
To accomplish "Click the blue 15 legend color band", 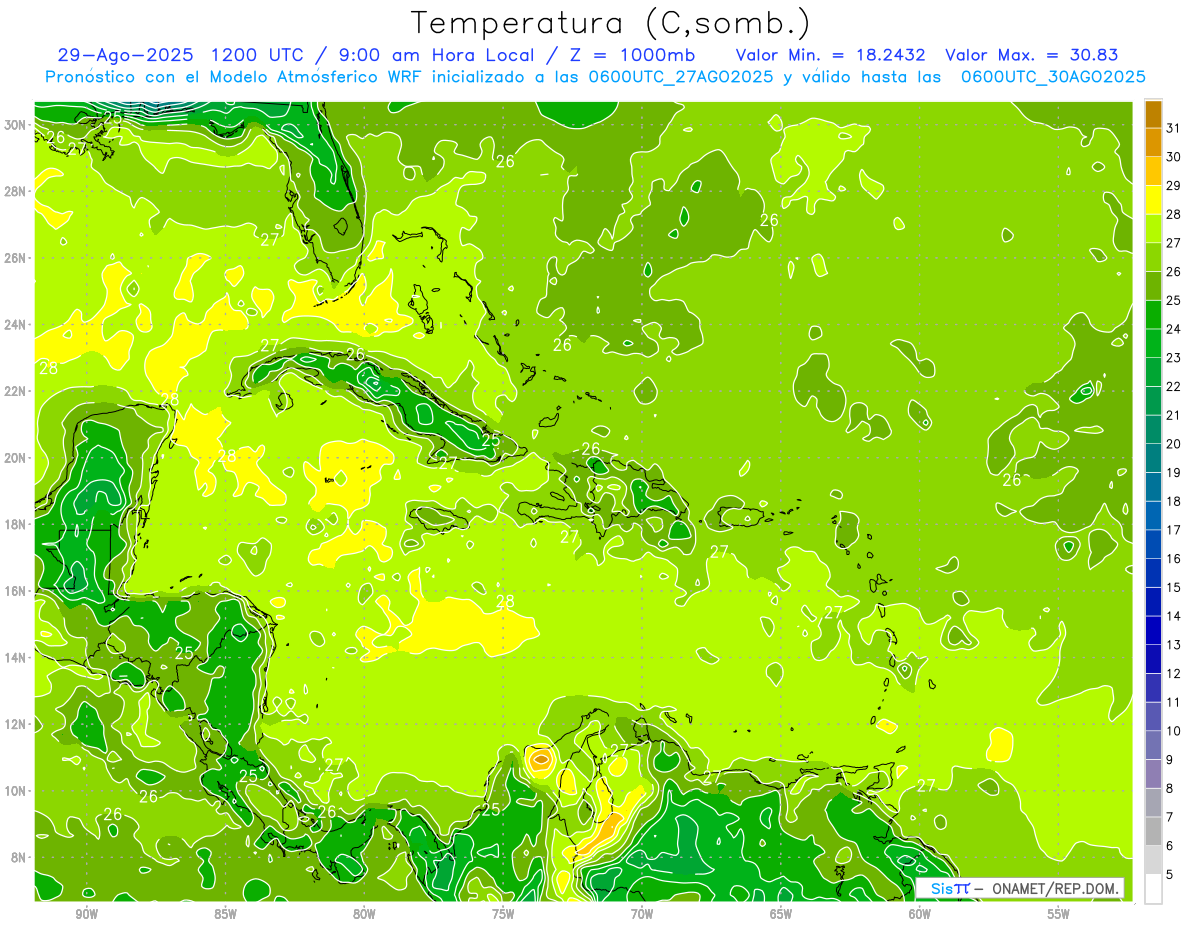I will pyautogui.click(x=1153, y=602).
